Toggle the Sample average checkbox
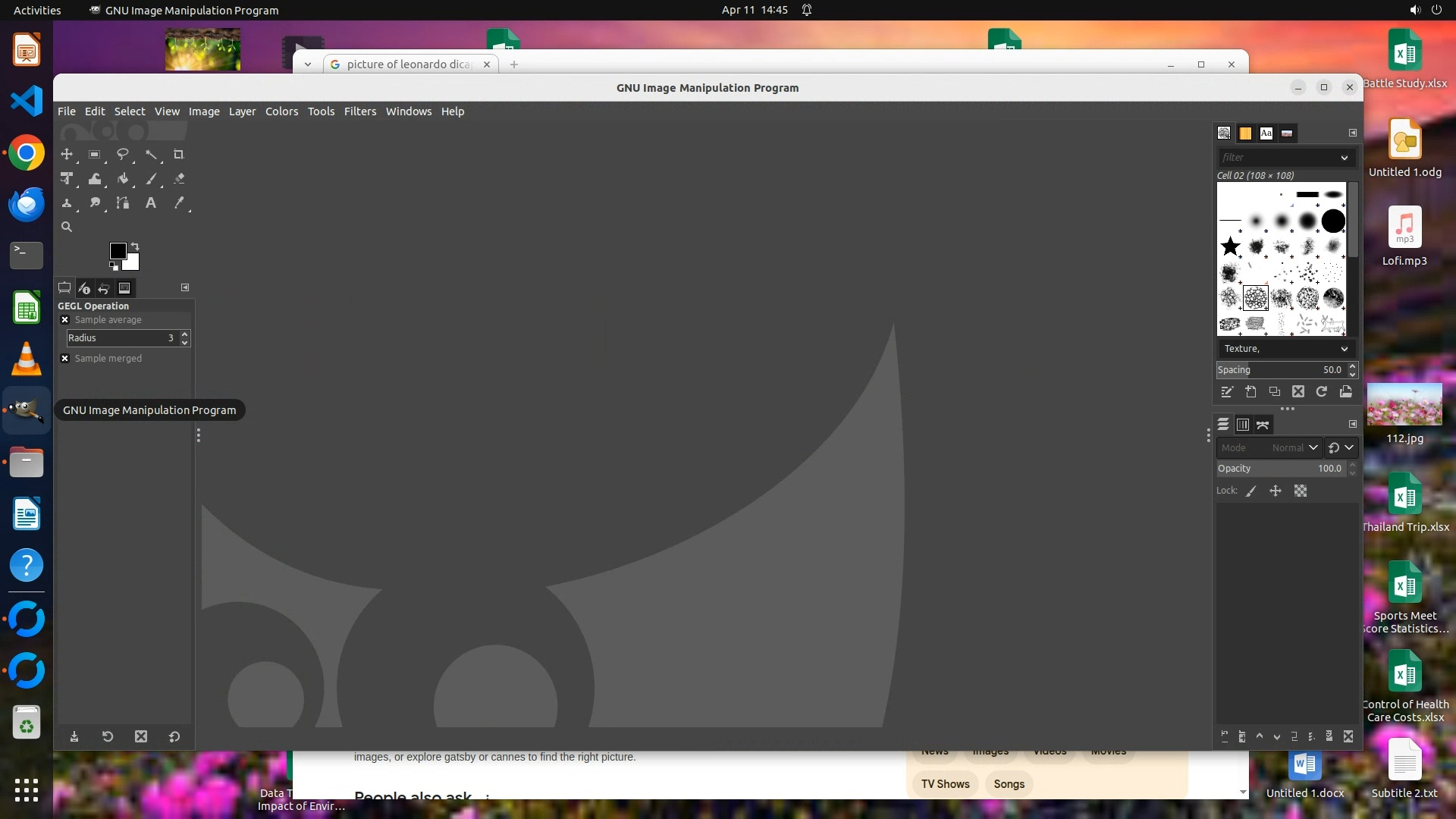Screen dimensions: 1456x819 coord(65,320)
